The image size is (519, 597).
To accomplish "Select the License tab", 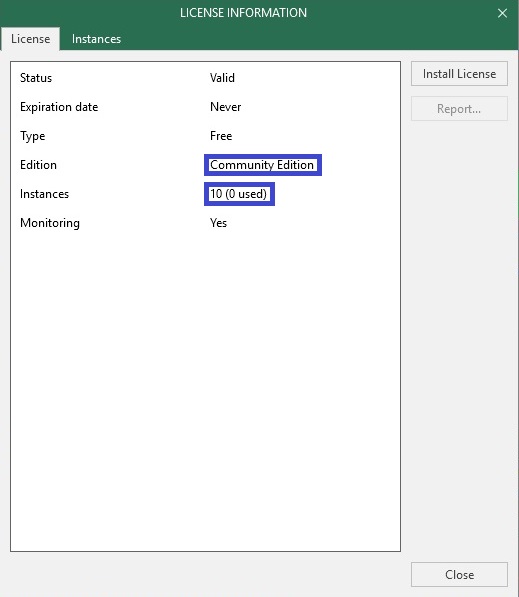I will 30,39.
